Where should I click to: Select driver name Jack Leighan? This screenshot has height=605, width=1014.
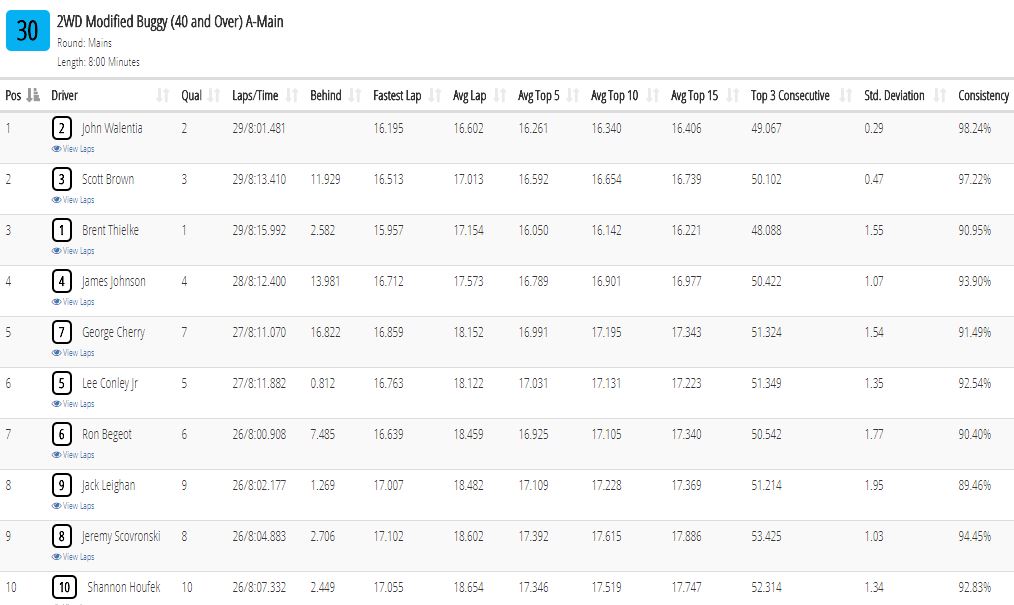click(109, 485)
